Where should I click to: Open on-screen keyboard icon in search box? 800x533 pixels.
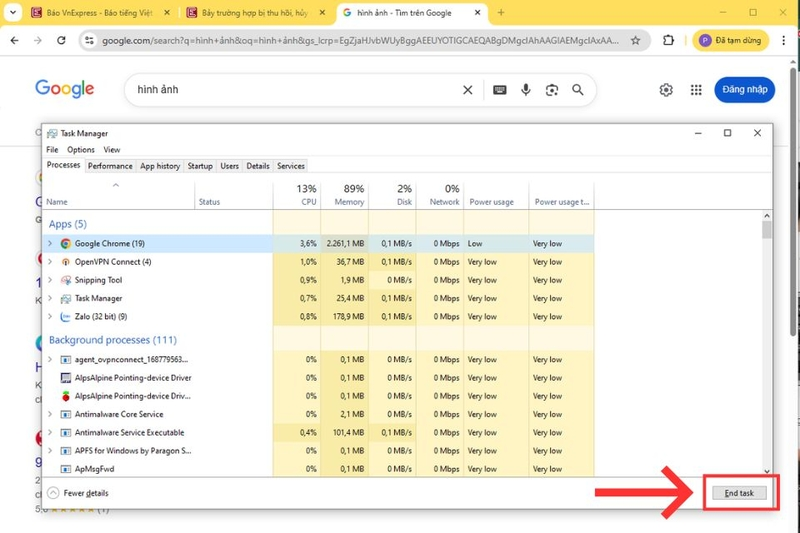[499, 90]
